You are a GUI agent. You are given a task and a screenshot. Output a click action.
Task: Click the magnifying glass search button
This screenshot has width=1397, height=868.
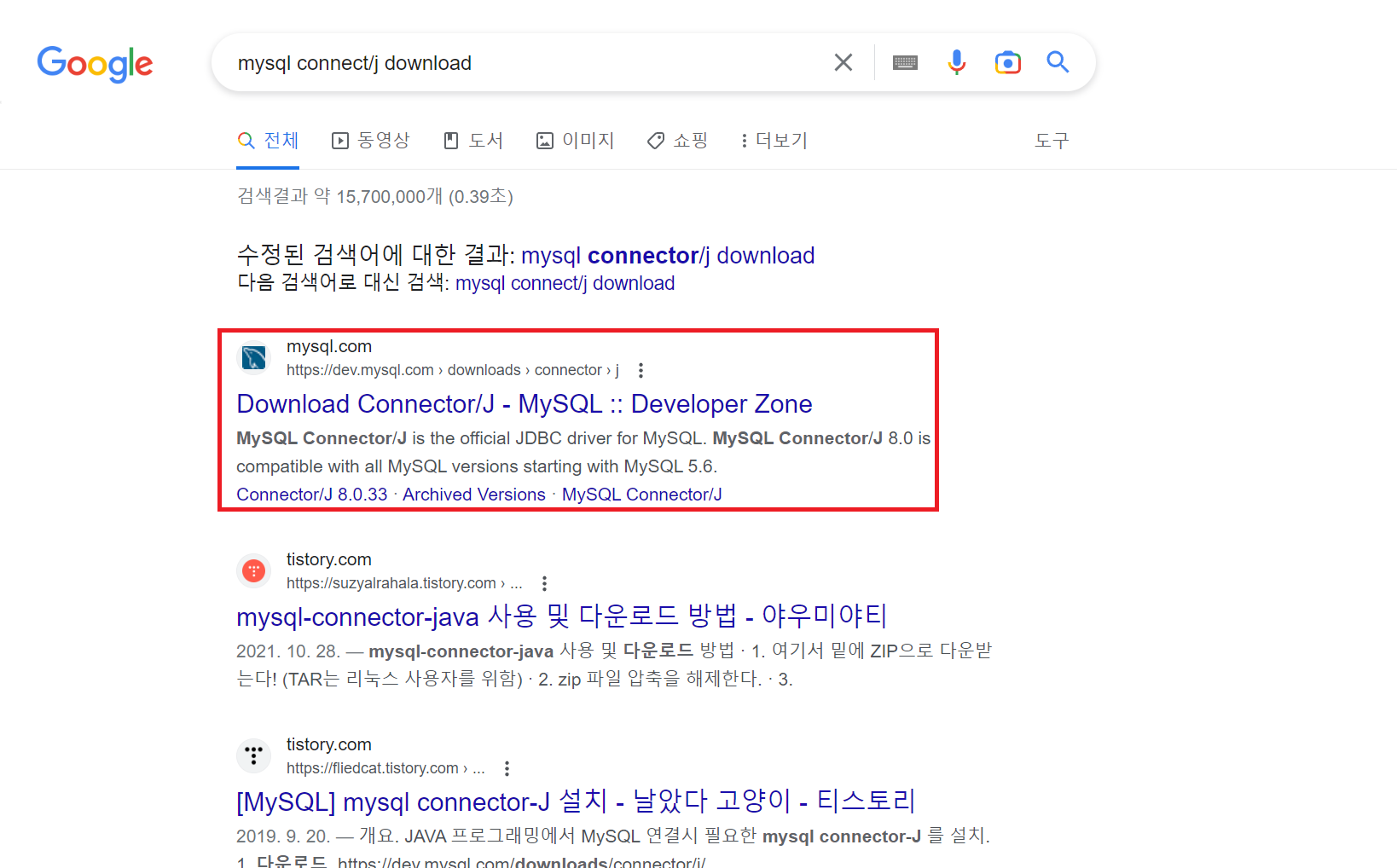tap(1058, 62)
